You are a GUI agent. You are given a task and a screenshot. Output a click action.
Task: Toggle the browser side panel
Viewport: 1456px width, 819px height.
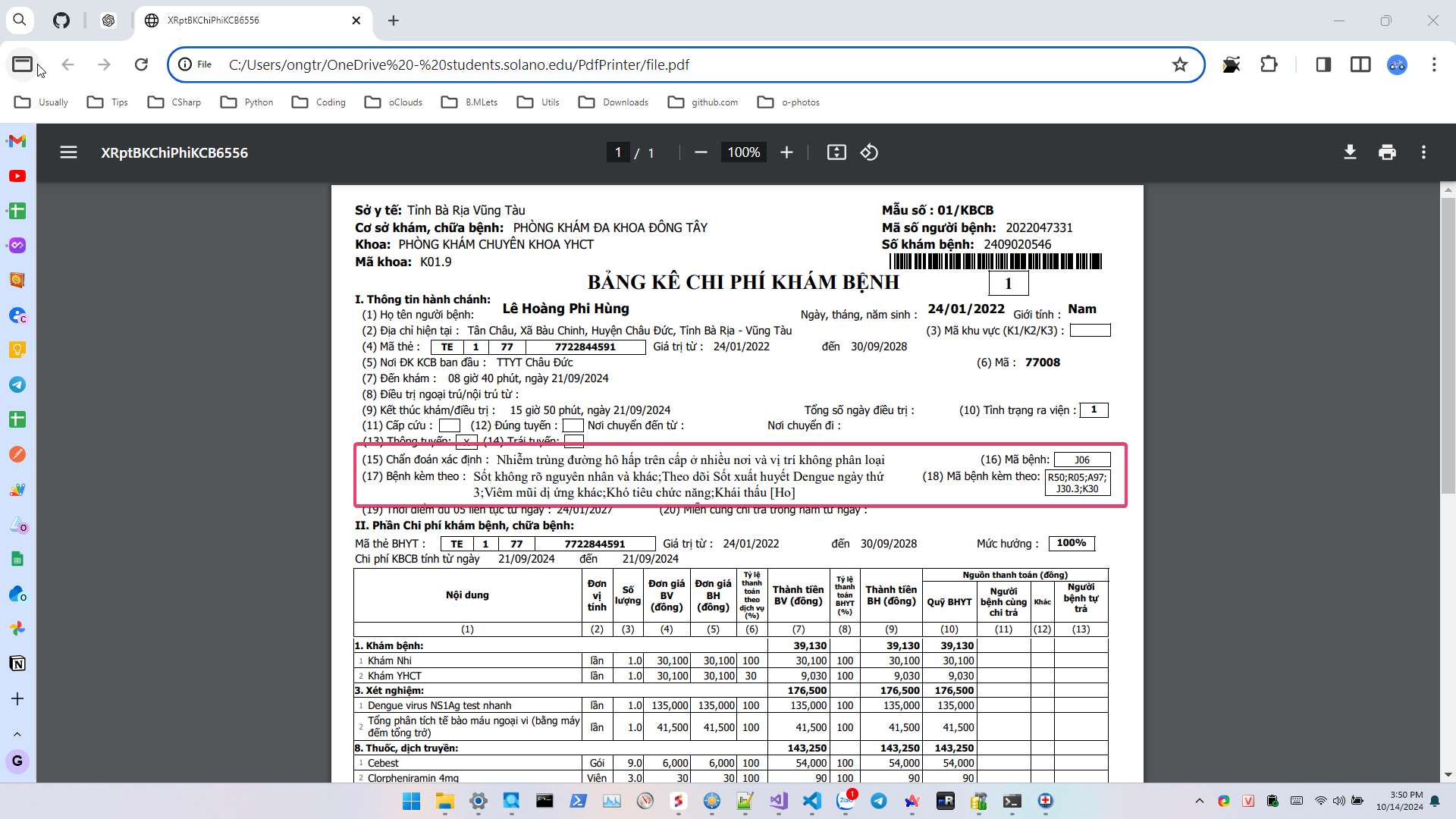(x=1323, y=64)
